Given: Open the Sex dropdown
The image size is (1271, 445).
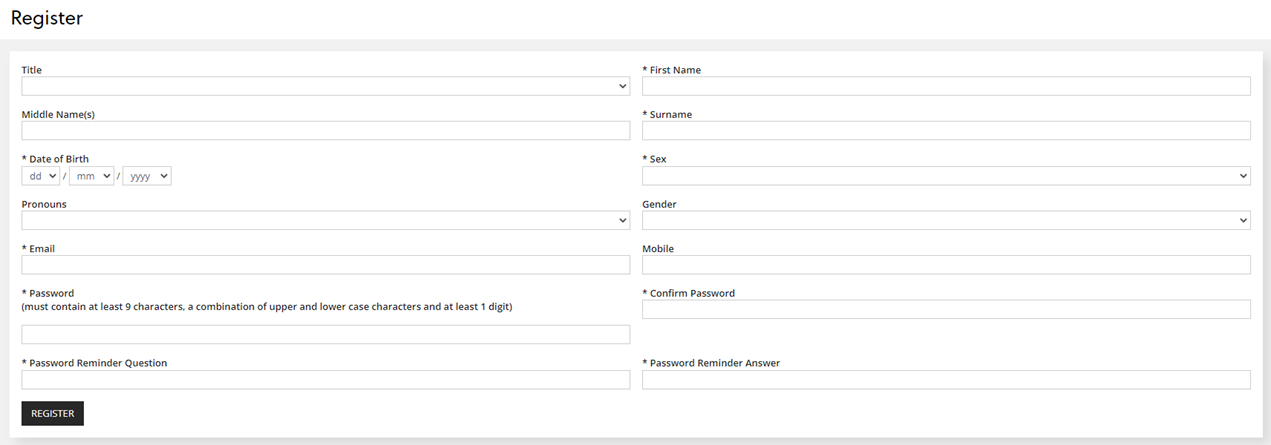Looking at the screenshot, I should pos(945,176).
